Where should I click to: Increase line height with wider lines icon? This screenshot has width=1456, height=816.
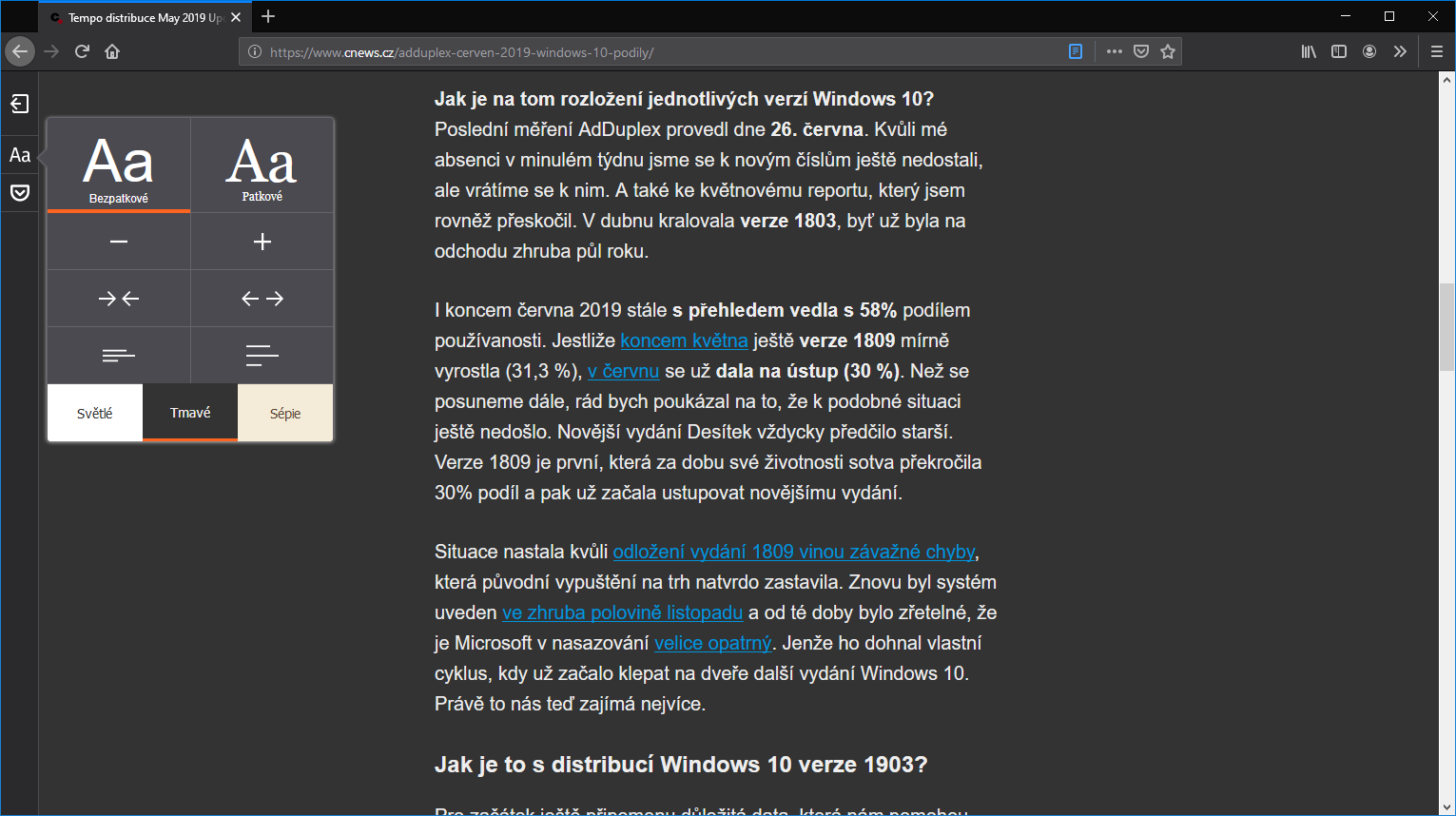262,356
